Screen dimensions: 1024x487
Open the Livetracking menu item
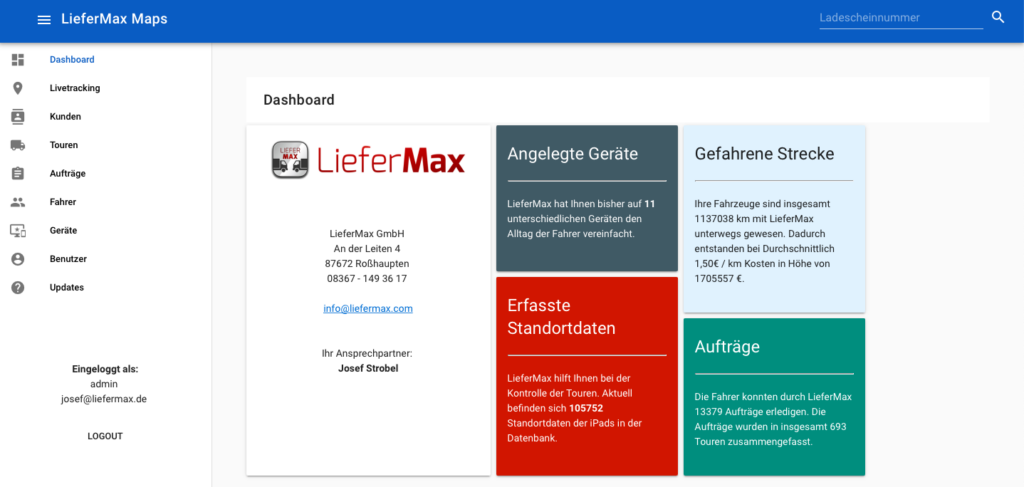(75, 89)
